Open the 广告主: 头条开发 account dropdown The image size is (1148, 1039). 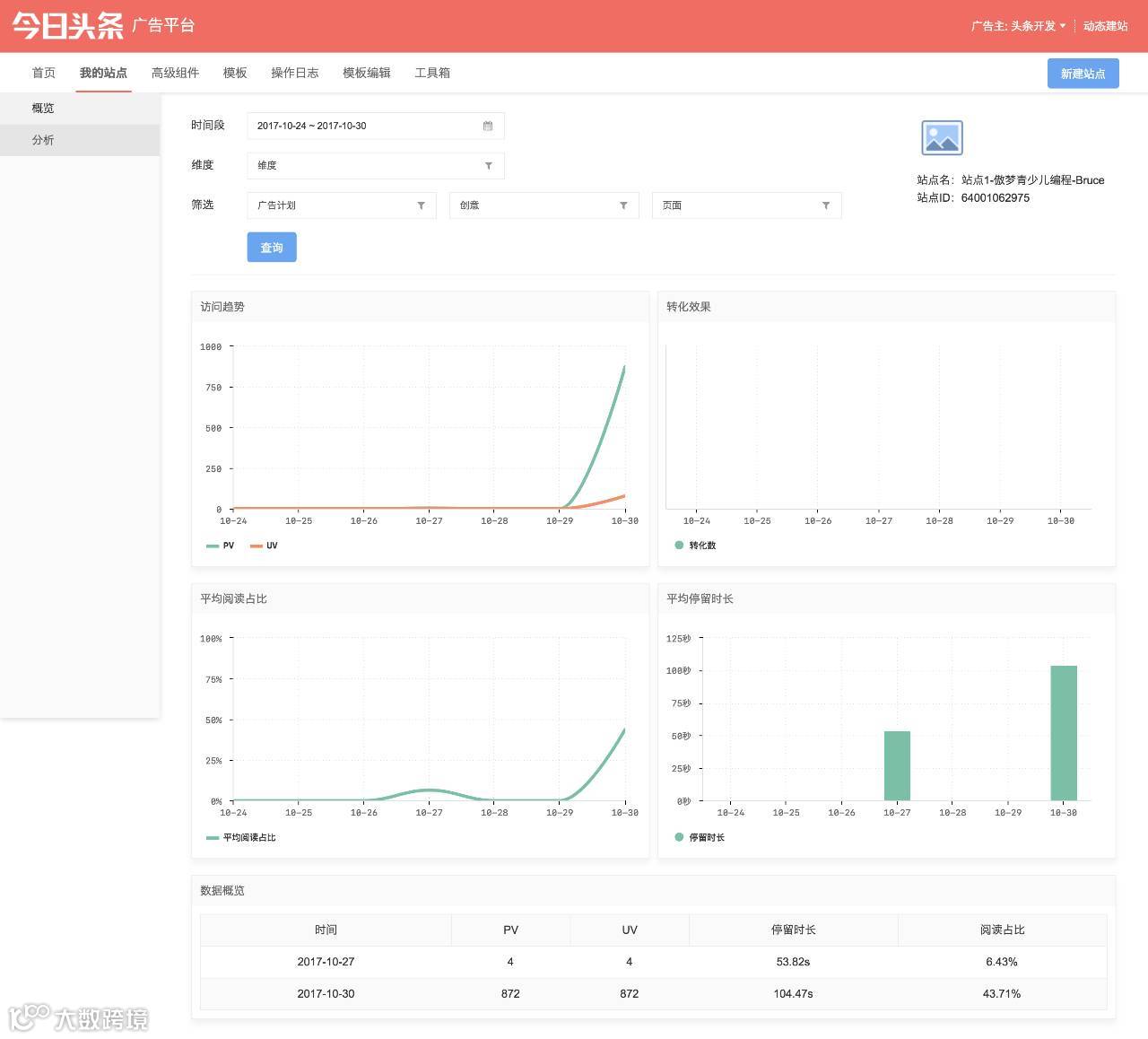point(1018,26)
